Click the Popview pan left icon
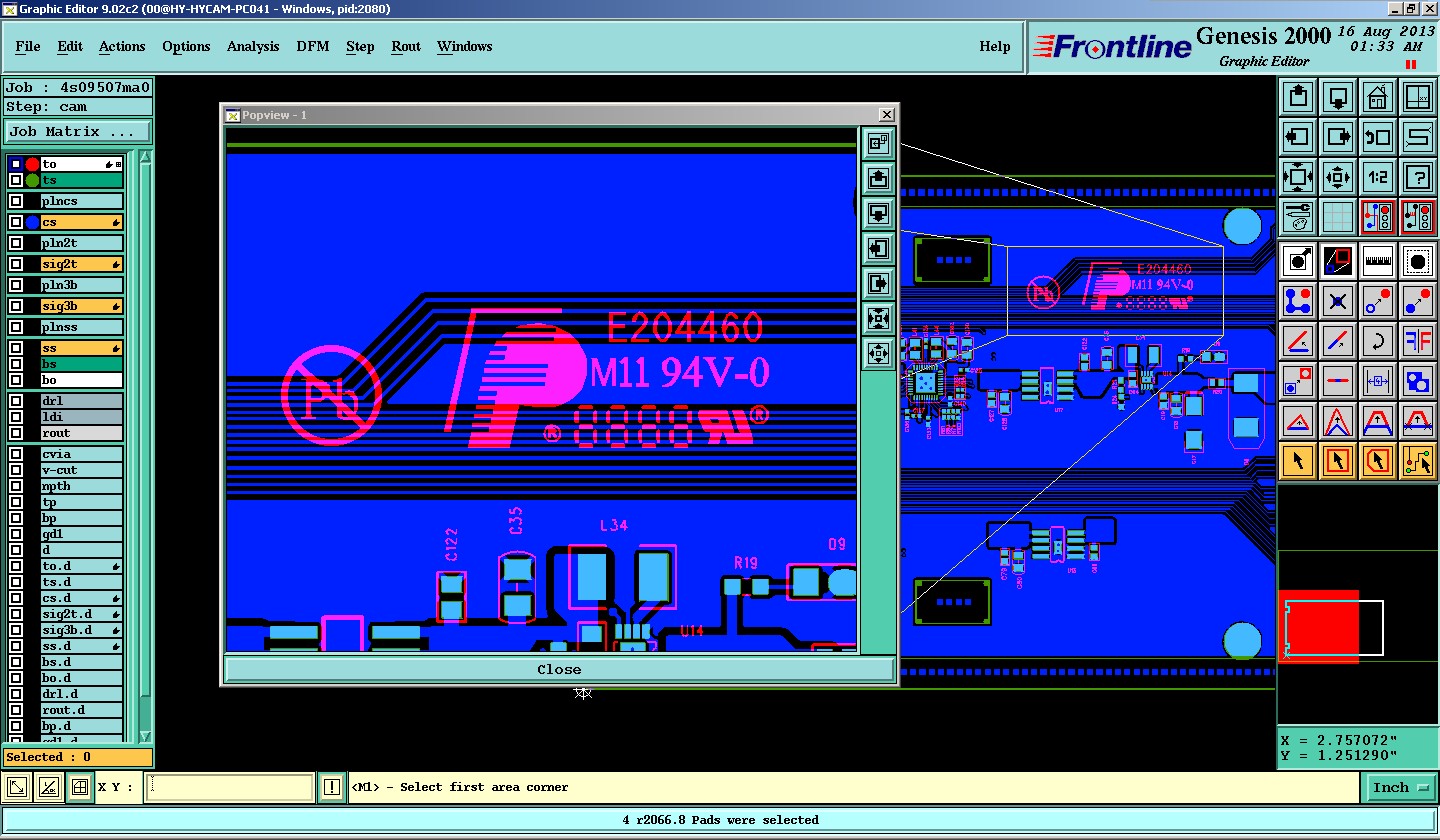This screenshot has width=1440, height=840. point(878,249)
